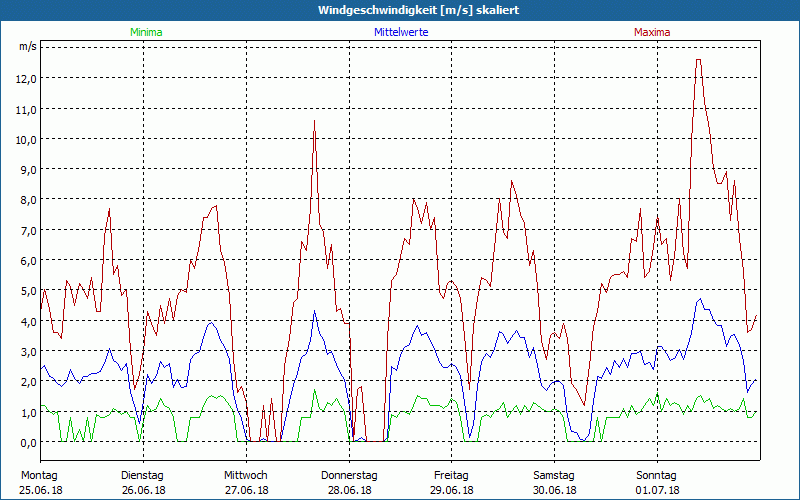
Task: Click the 27.06.18 date label
Action: click(x=247, y=490)
